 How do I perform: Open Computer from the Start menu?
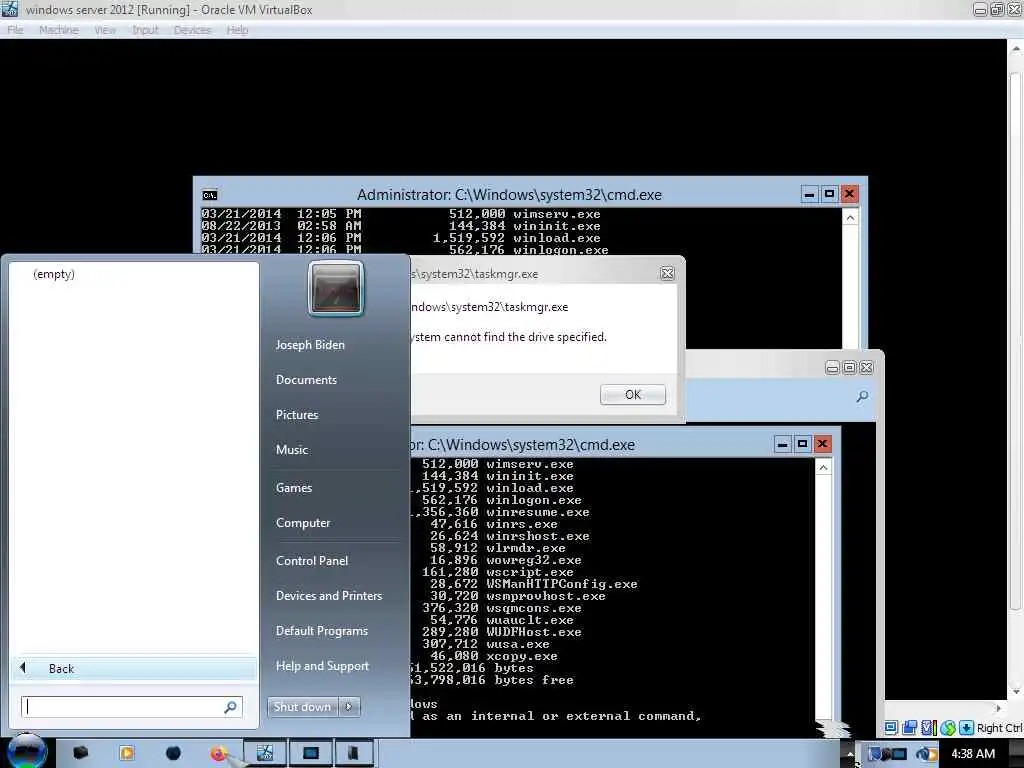tap(303, 523)
